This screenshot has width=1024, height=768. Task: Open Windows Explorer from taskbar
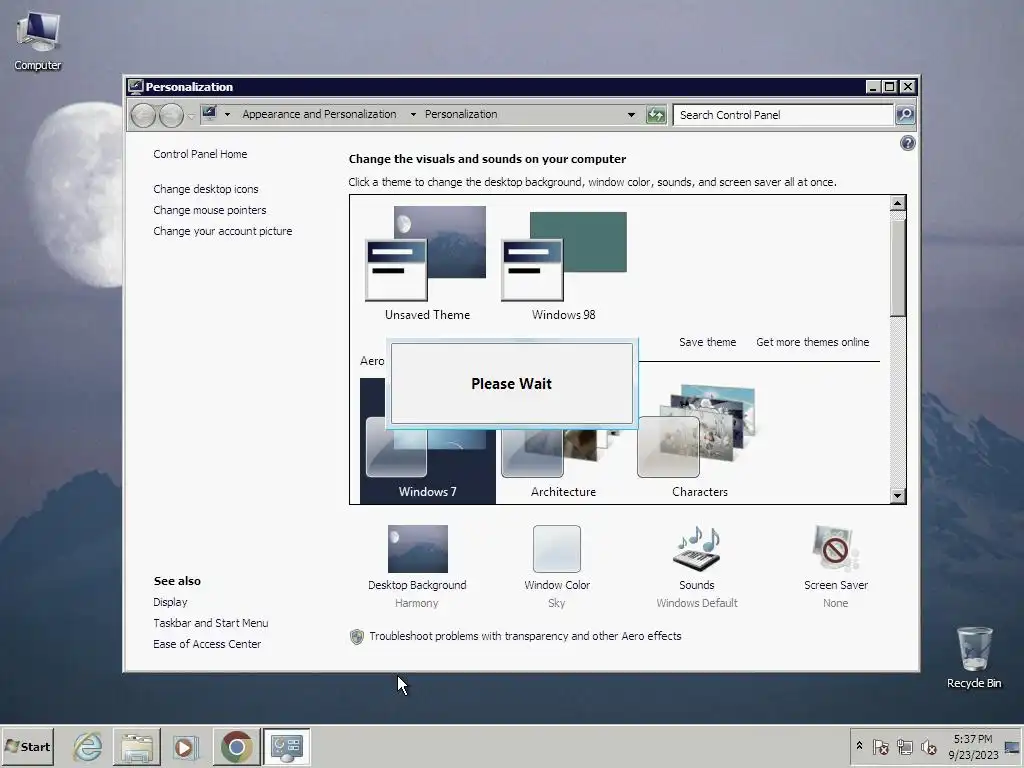[136, 746]
